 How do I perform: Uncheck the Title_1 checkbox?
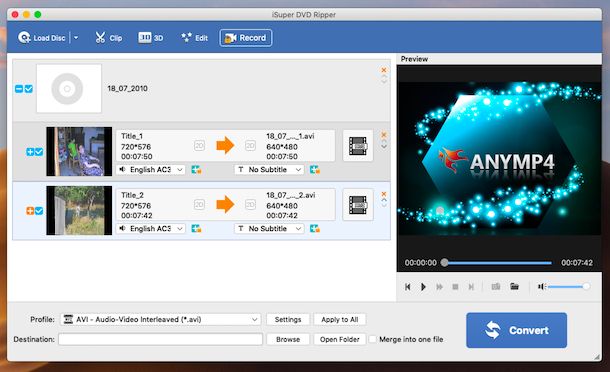39,152
